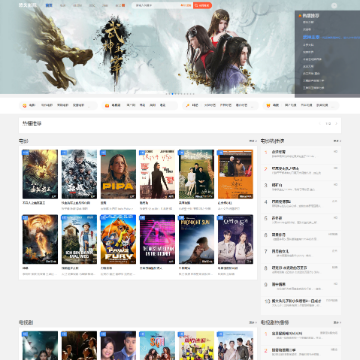Image resolution: width=360 pixels, height=360 pixels.
Task: Open the user avatar icon at top right
Action: pyautogui.click(x=334, y=6)
